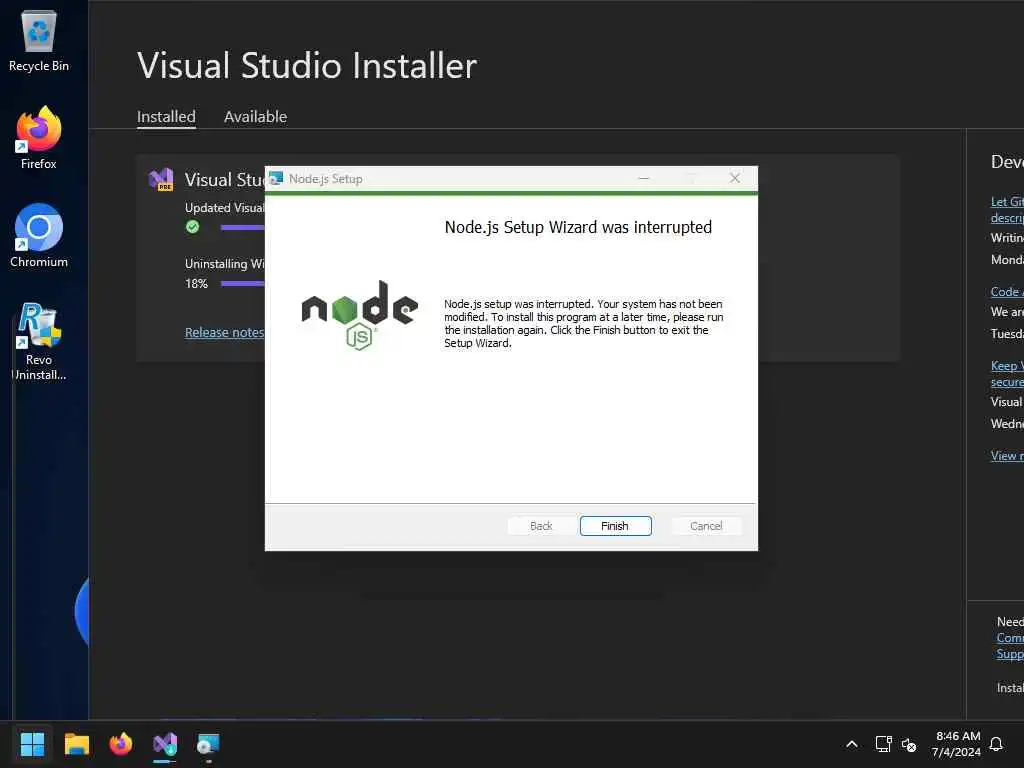The height and width of the screenshot is (768, 1024).
Task: Click the Node.js Setup title bar icon
Action: (276, 178)
